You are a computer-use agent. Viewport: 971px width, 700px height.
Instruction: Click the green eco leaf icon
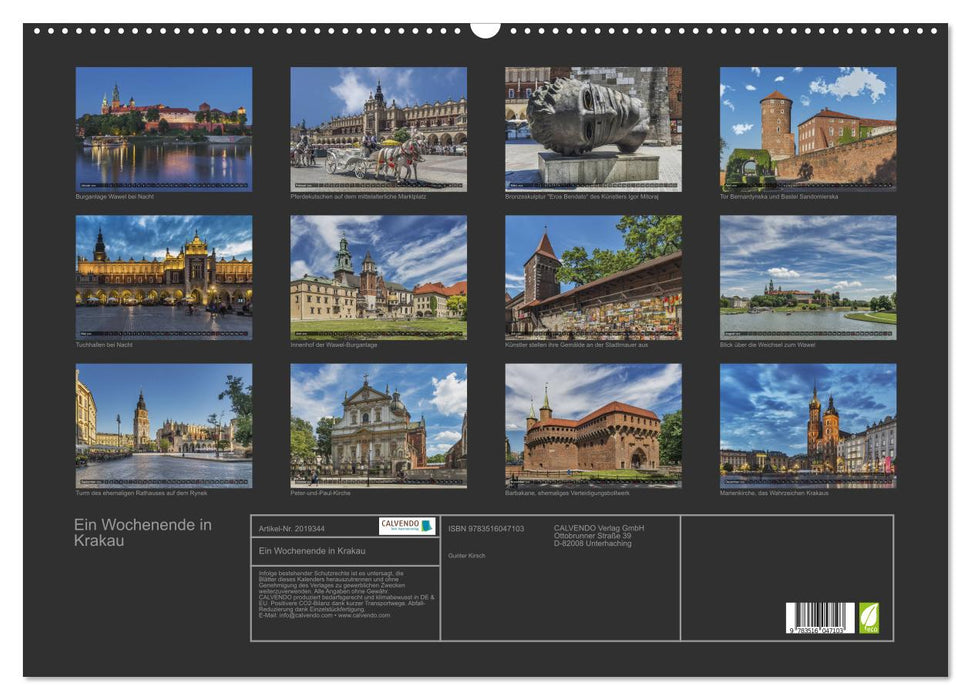(869, 617)
